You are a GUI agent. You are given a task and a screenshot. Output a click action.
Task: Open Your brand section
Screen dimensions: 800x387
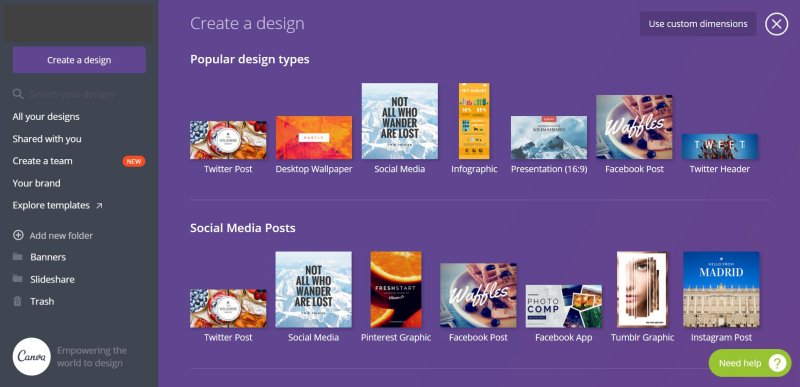click(36, 183)
